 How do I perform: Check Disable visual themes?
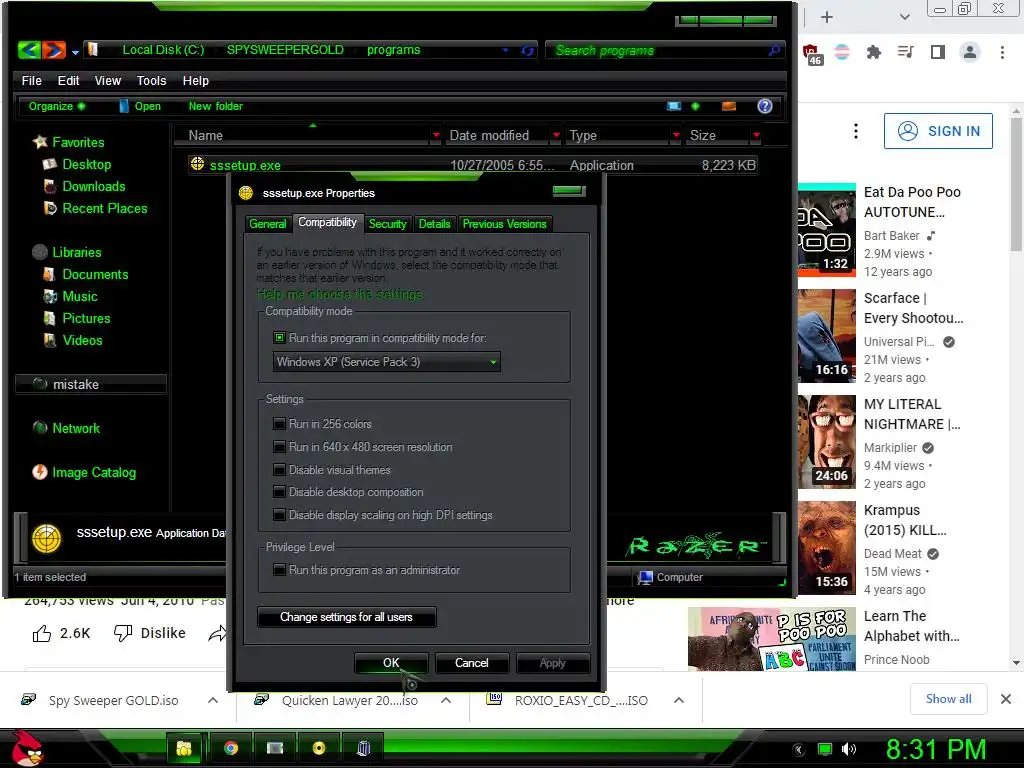tap(280, 470)
